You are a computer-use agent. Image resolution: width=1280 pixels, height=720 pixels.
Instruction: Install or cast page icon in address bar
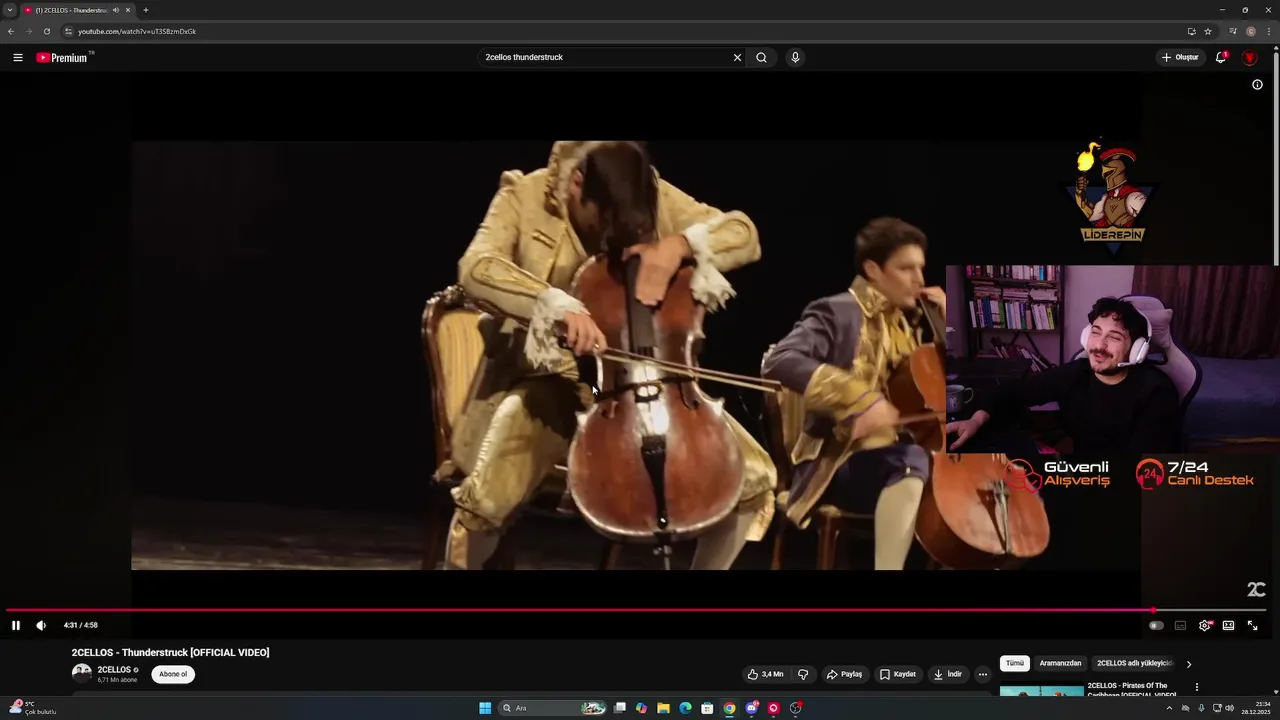[x=1191, y=31]
